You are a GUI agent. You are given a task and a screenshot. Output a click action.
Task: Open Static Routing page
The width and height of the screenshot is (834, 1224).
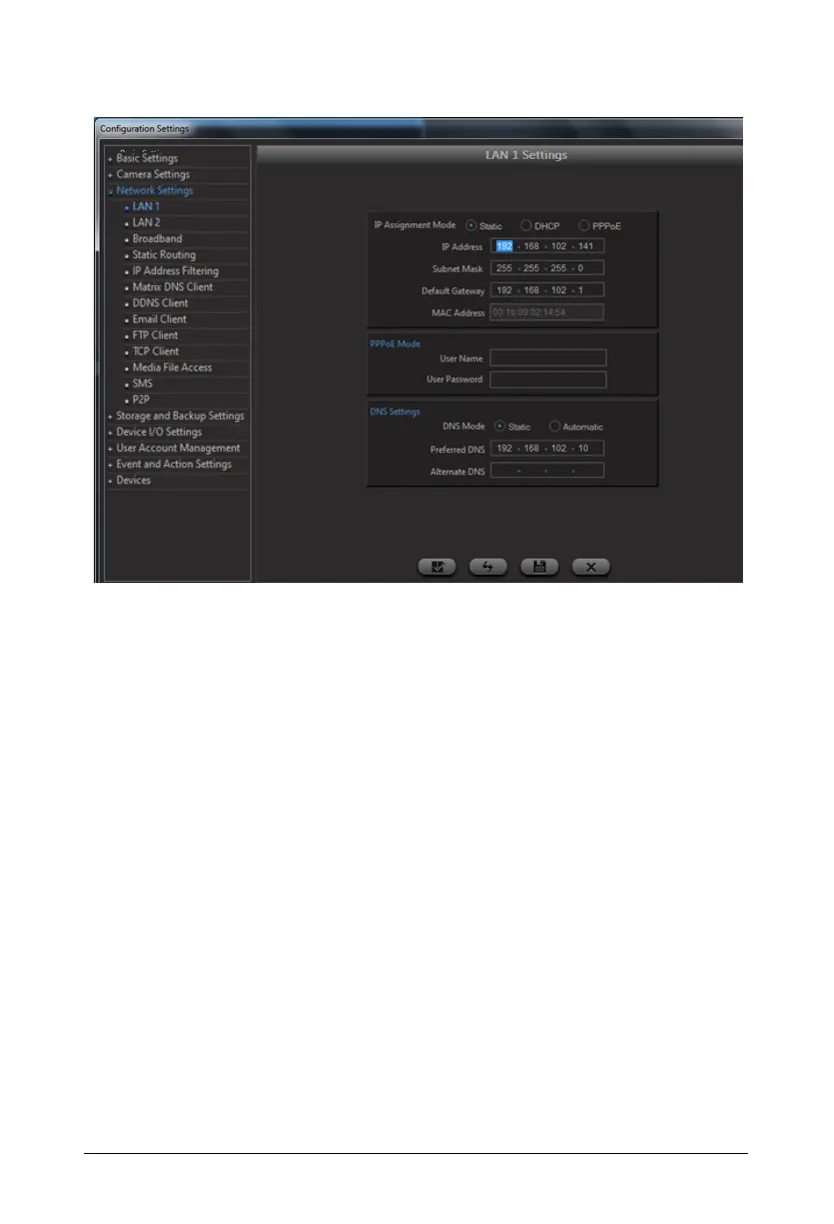pyautogui.click(x=164, y=255)
